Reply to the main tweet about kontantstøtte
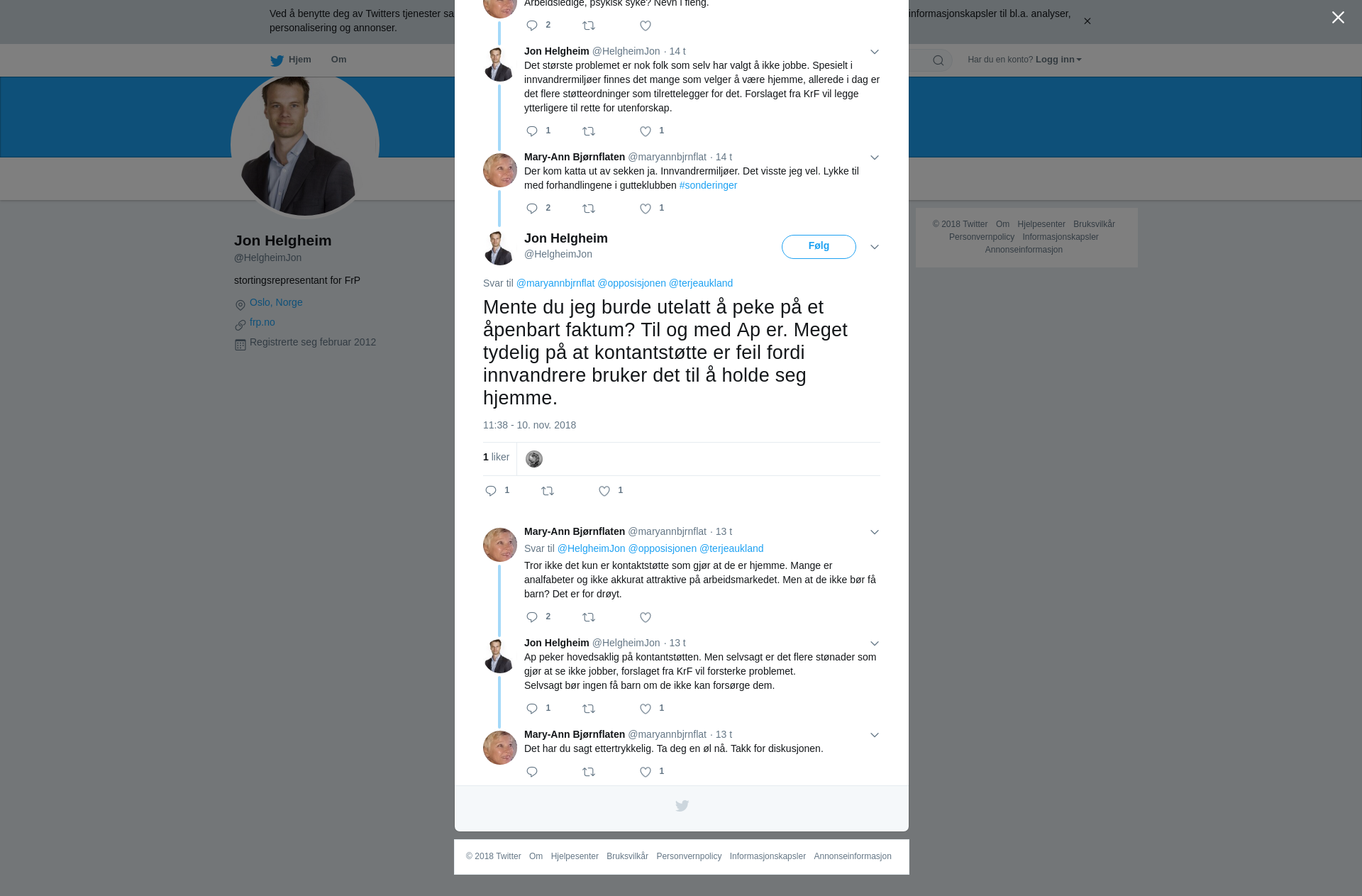Image resolution: width=1362 pixels, height=896 pixels. coord(491,491)
